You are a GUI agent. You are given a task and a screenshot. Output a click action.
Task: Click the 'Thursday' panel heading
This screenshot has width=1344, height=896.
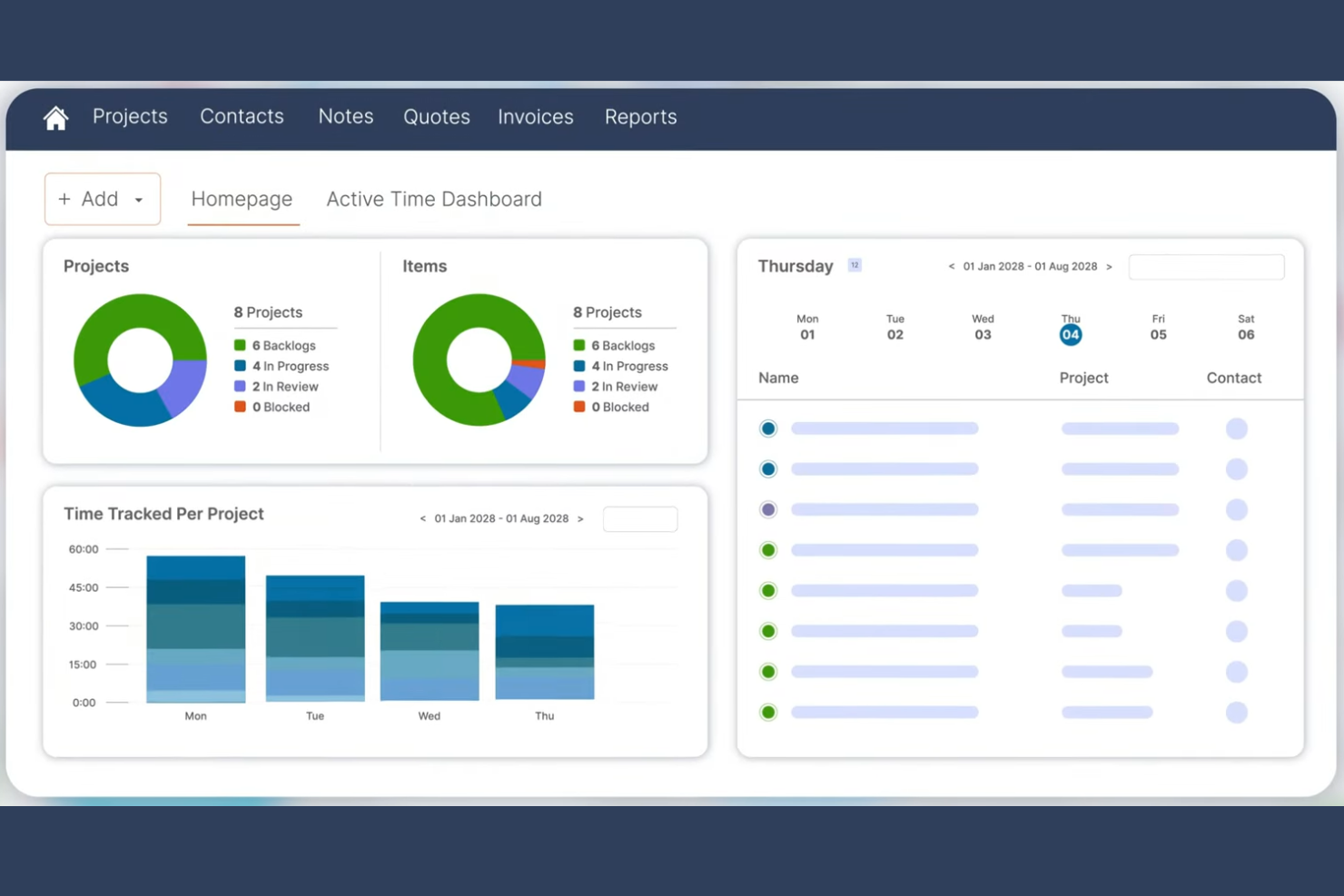[796, 266]
